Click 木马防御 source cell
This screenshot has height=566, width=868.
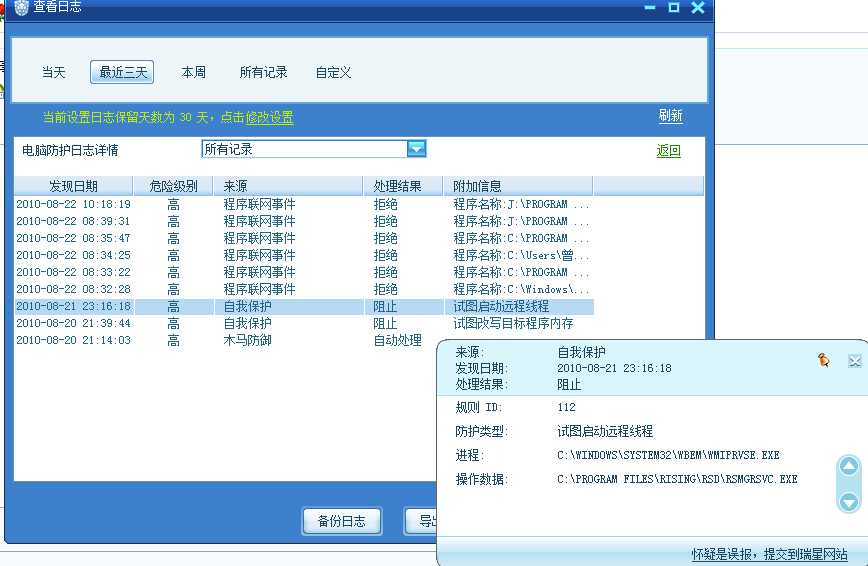247,340
